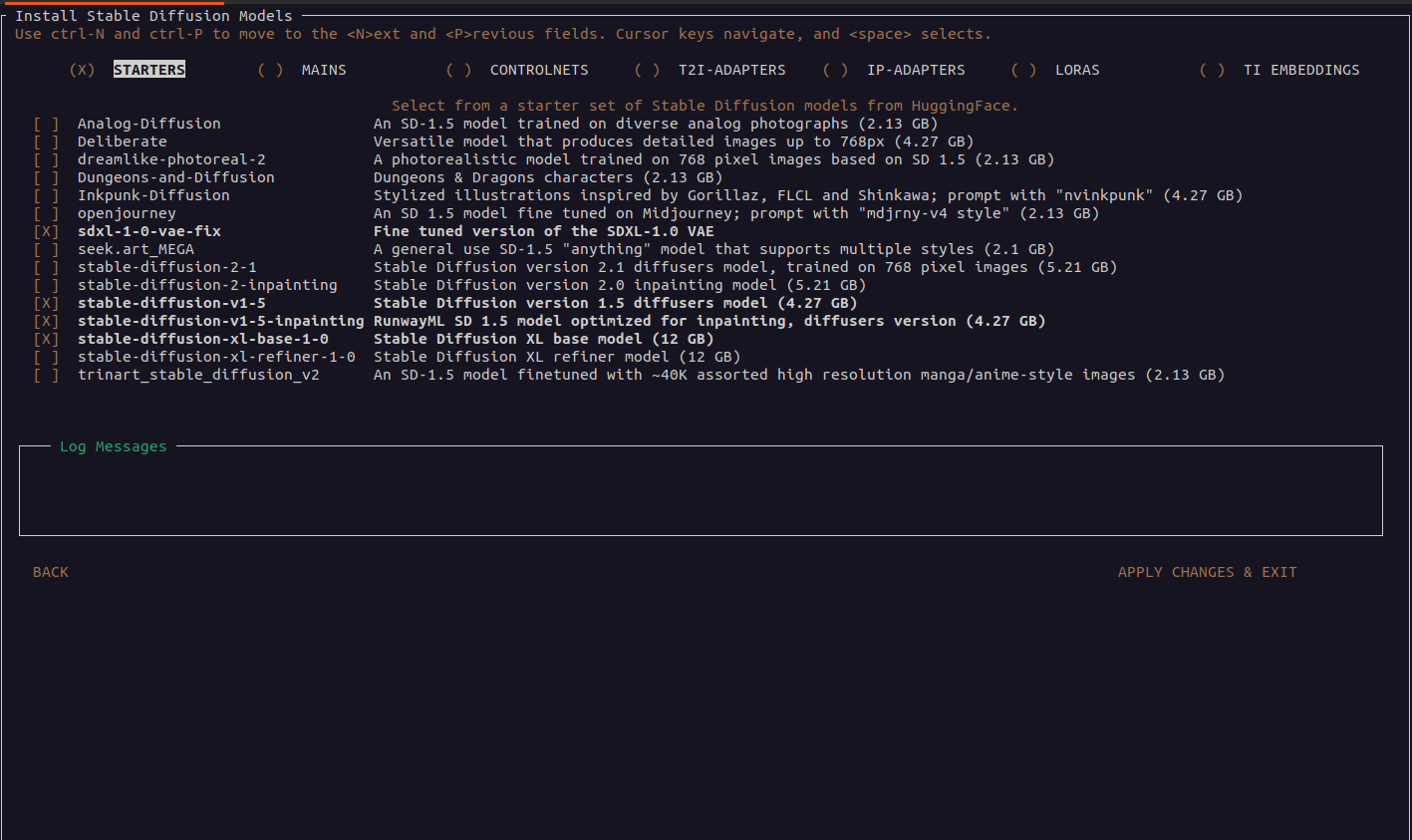Select the CONTROLNETS radio option
This screenshot has height=840, width=1412.
(x=459, y=70)
